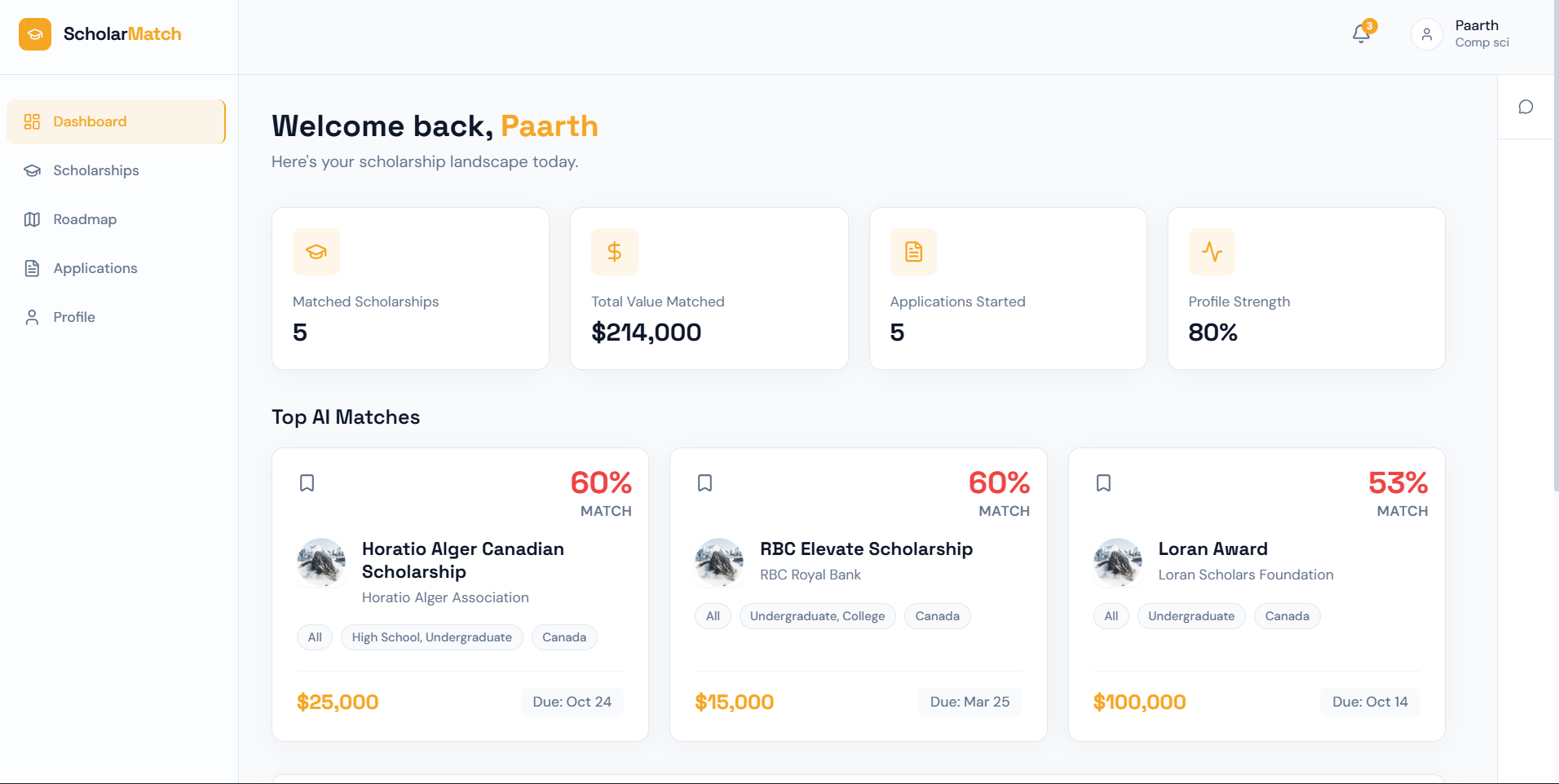Go to the Dashboard page
The image size is (1559, 784).
coord(116,121)
